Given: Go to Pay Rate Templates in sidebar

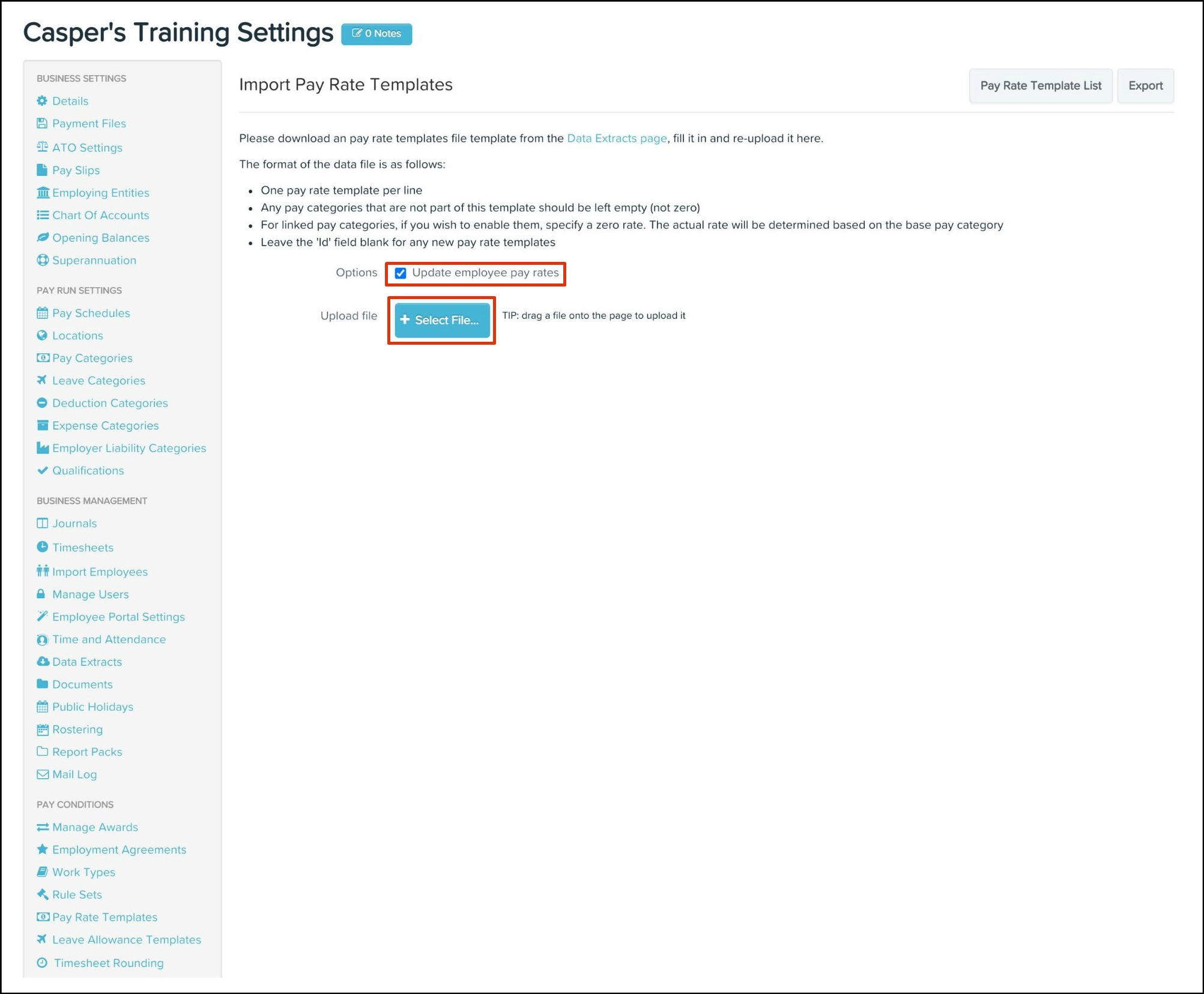Looking at the screenshot, I should 104,917.
